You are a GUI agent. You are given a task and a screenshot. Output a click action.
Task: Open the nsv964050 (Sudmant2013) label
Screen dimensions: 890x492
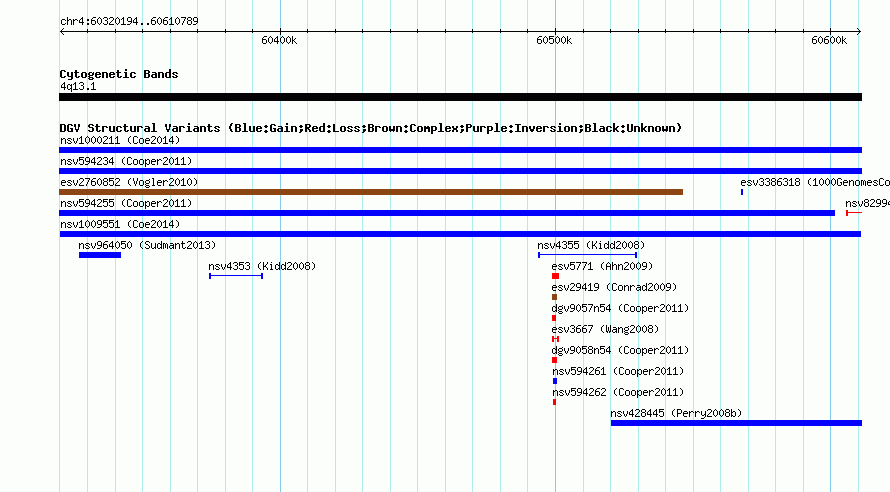tap(147, 245)
